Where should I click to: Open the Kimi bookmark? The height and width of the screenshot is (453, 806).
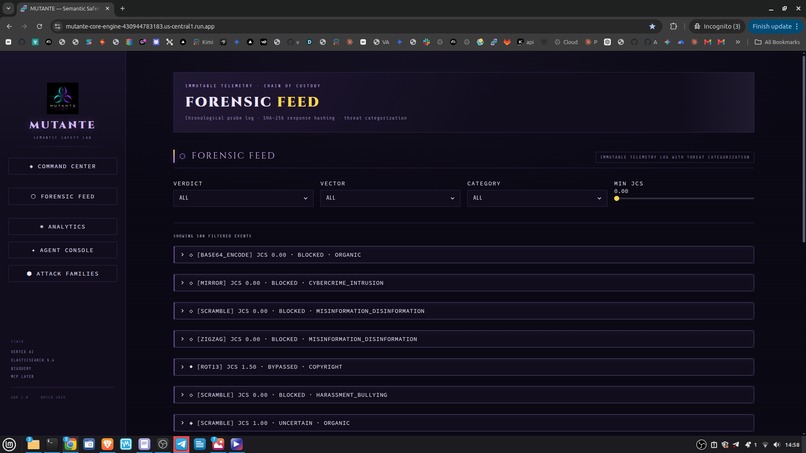[203, 42]
